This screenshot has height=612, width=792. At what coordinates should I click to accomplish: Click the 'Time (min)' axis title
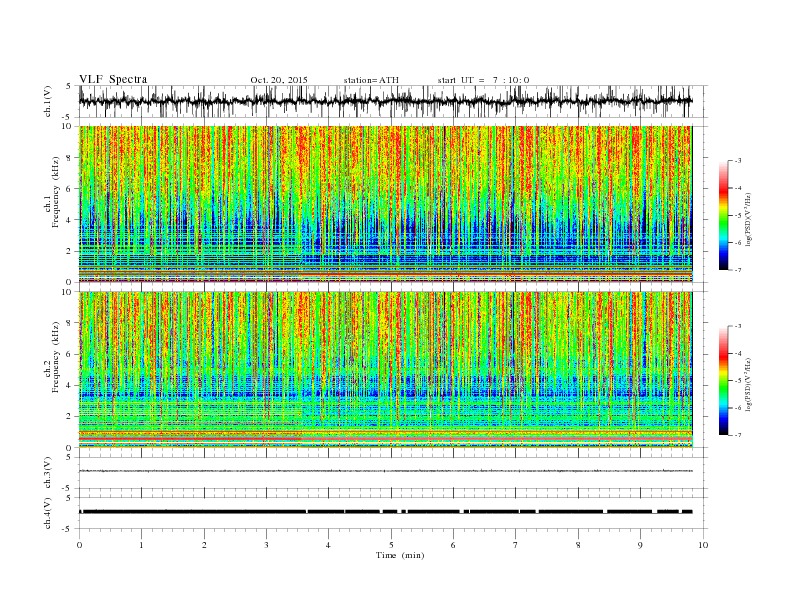400,555
